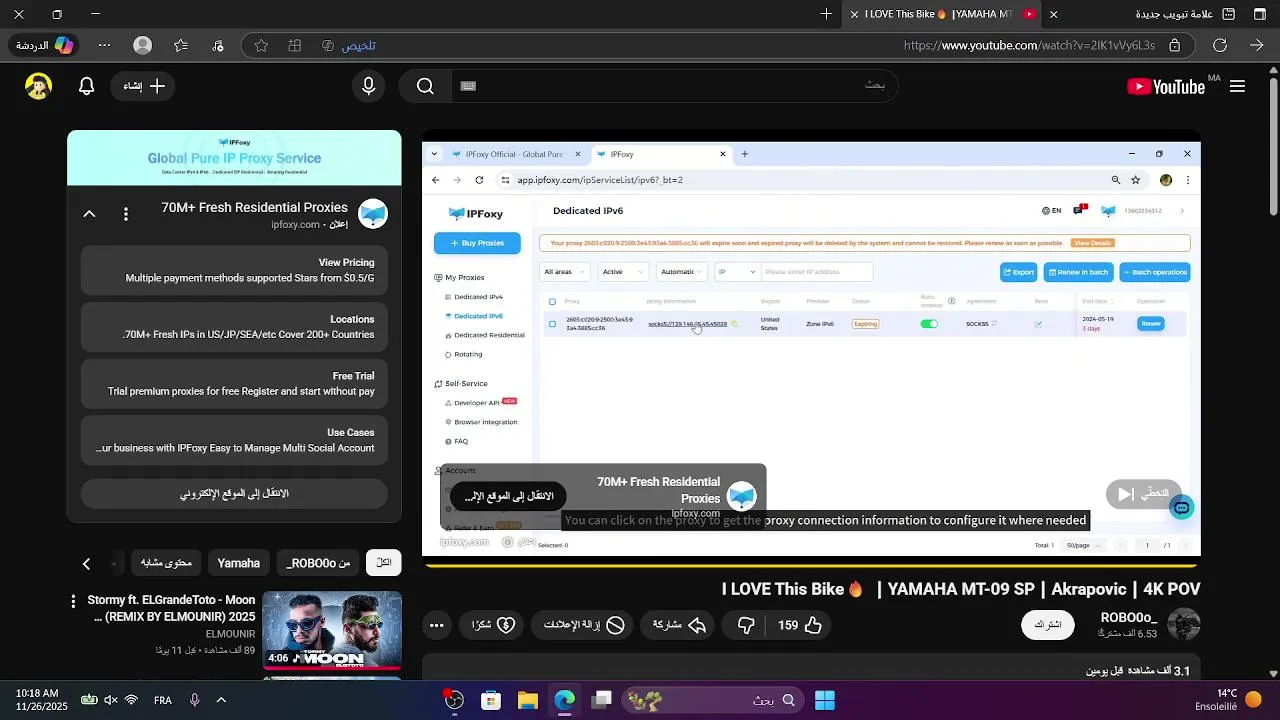This screenshot has height=720, width=1280.
Task: Subscribe with the اشتراك button
Action: click(x=1048, y=625)
